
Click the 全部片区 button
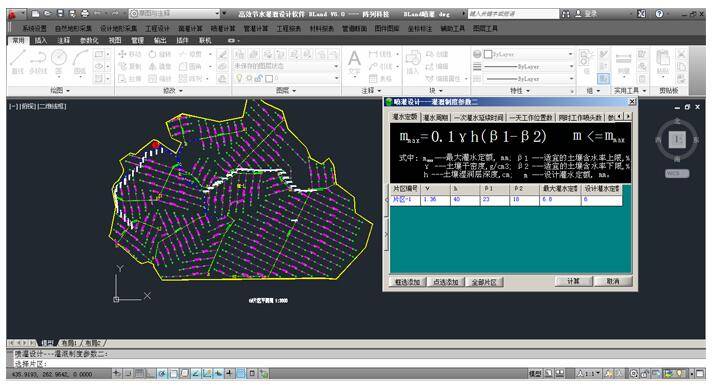tap(484, 282)
